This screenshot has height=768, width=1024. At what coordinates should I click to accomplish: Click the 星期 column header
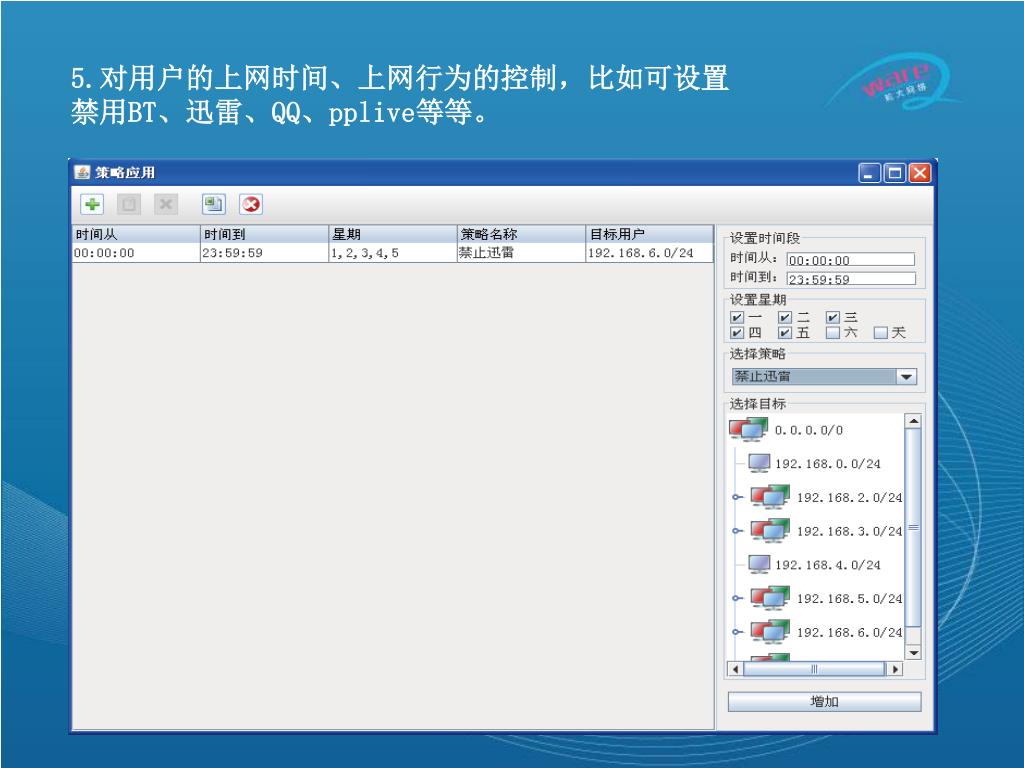392,234
